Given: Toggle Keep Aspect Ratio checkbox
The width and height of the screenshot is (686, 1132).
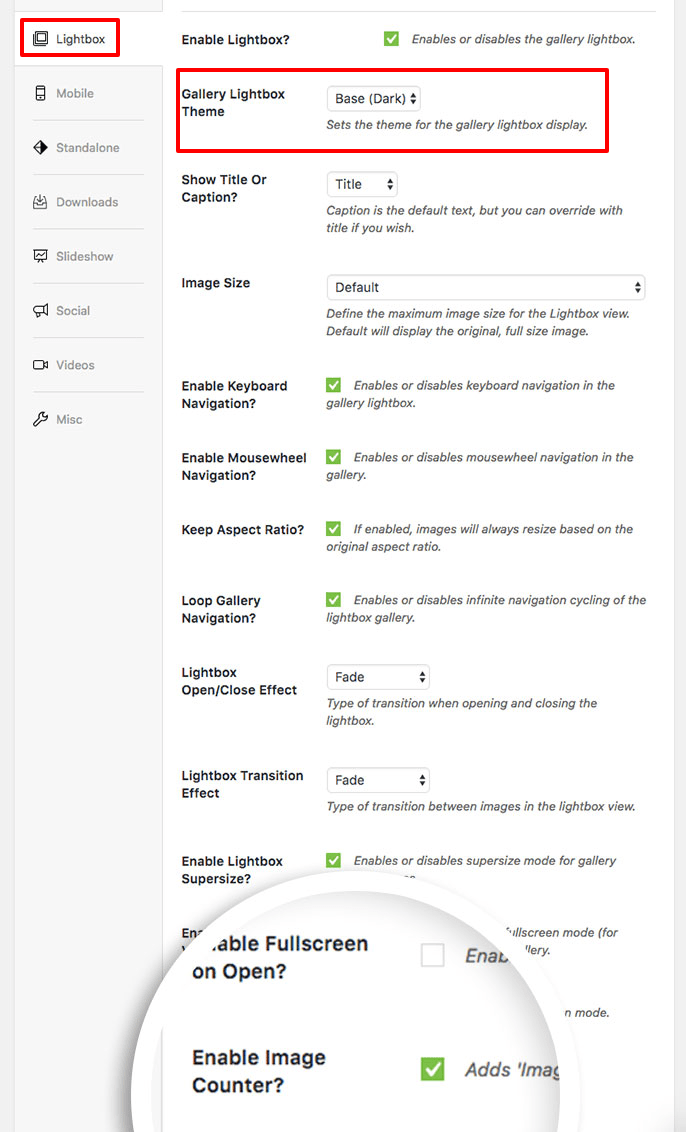Looking at the screenshot, I should point(333,529).
